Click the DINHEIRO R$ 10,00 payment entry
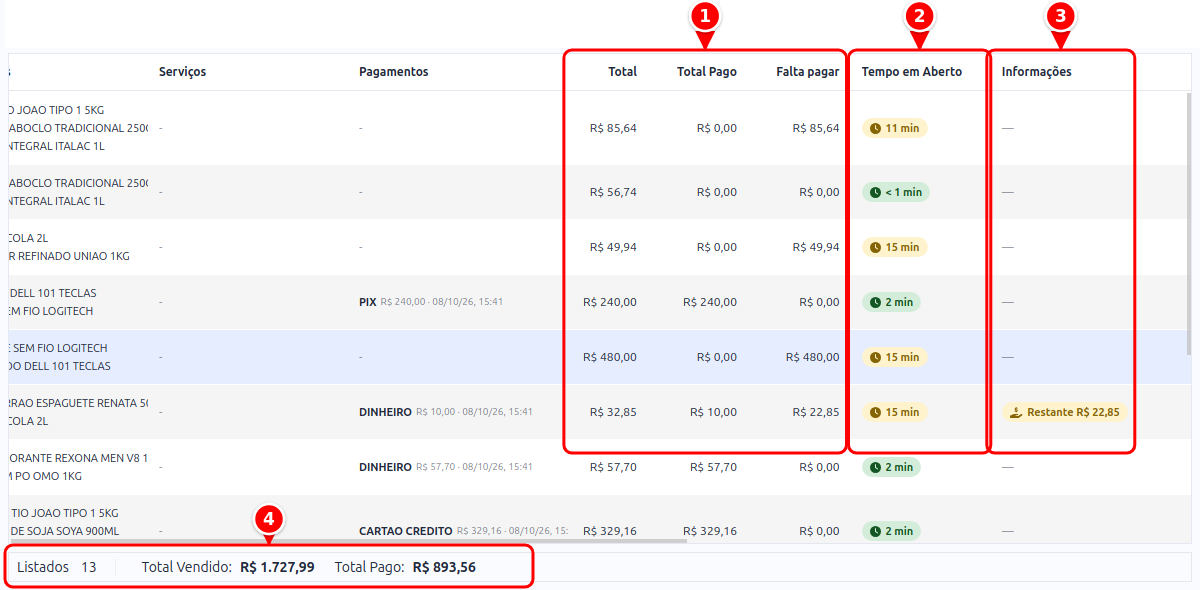The height and width of the screenshot is (590, 1200). pos(446,412)
